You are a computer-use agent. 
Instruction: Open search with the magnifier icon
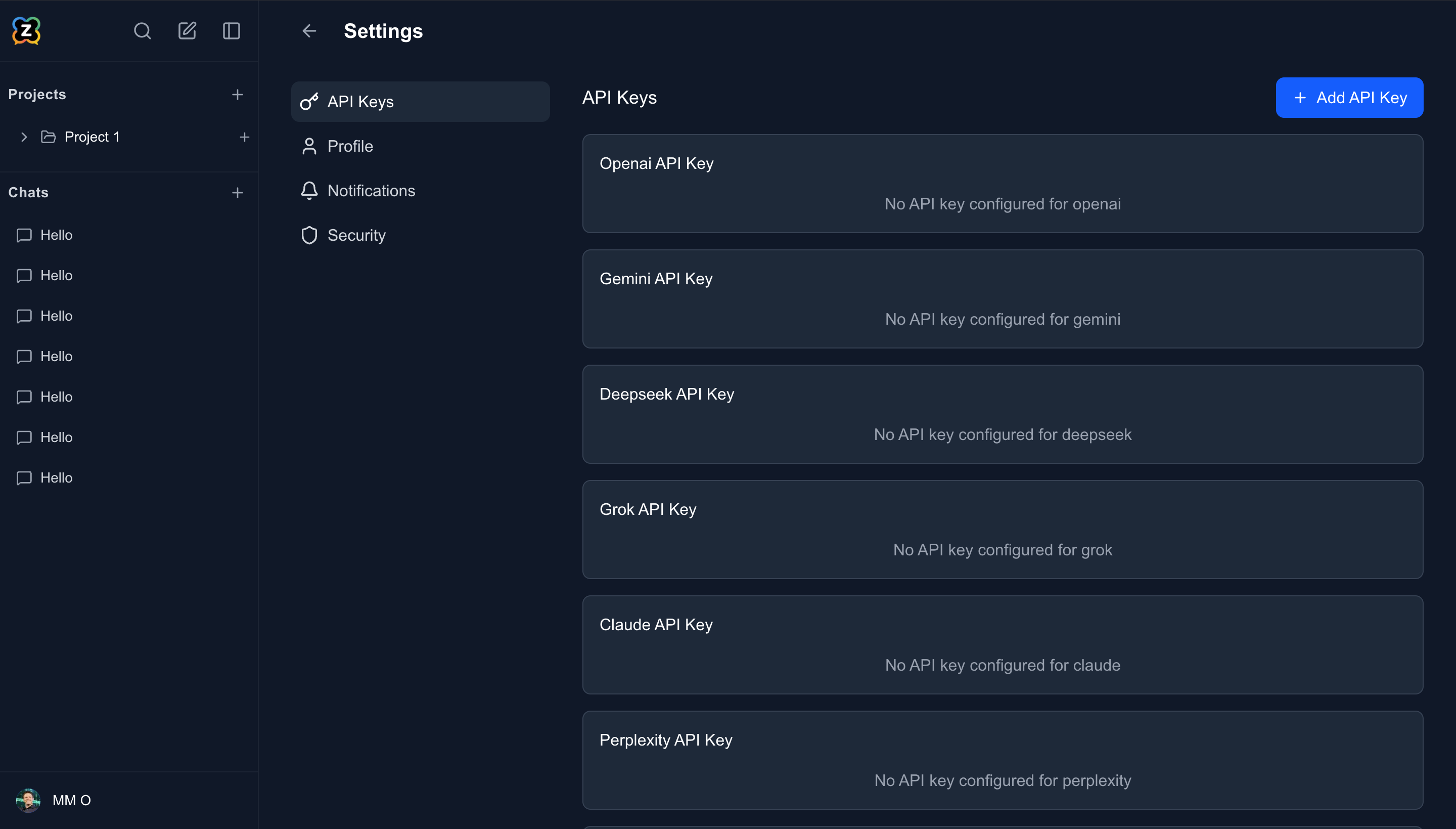click(142, 31)
